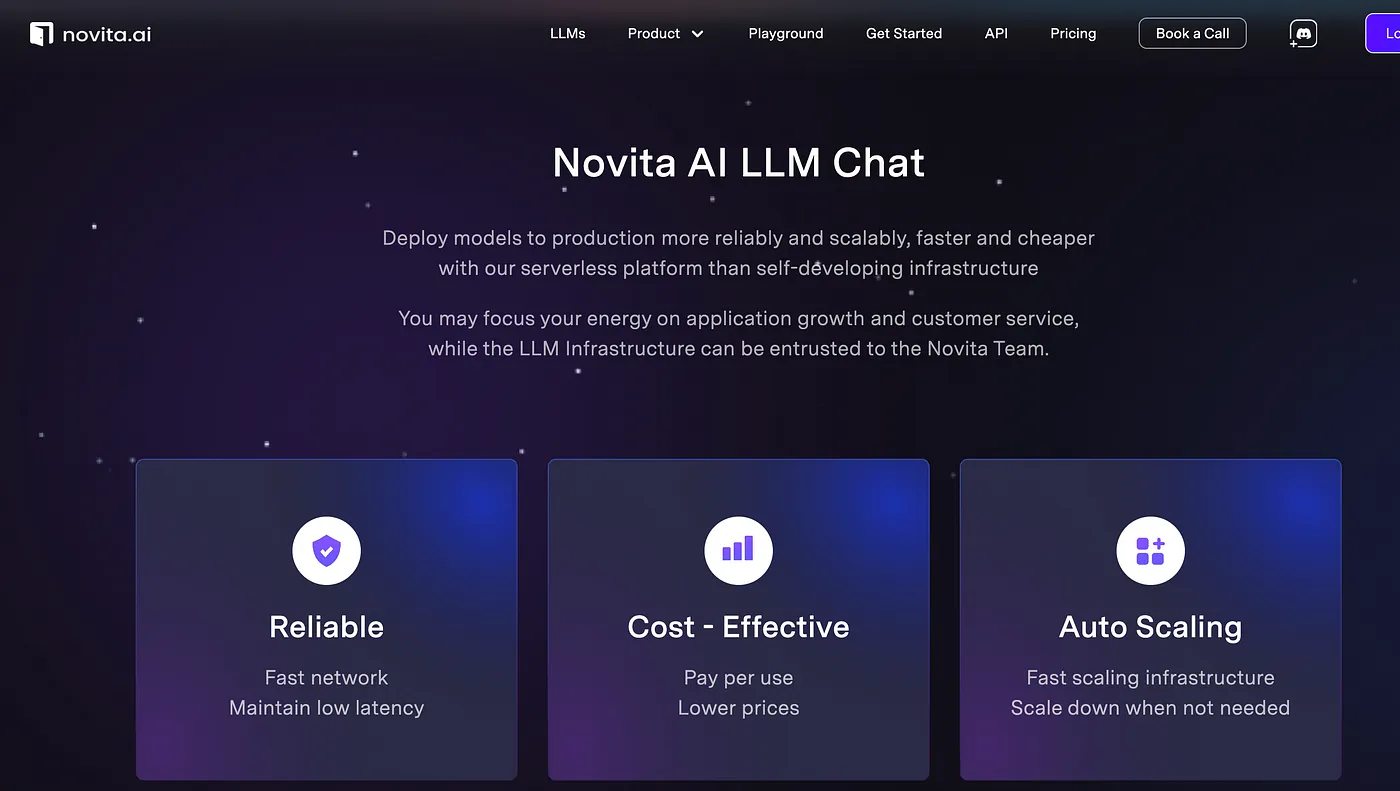Expand the Product dropdown chevron
The width and height of the screenshot is (1400, 791).
point(698,34)
